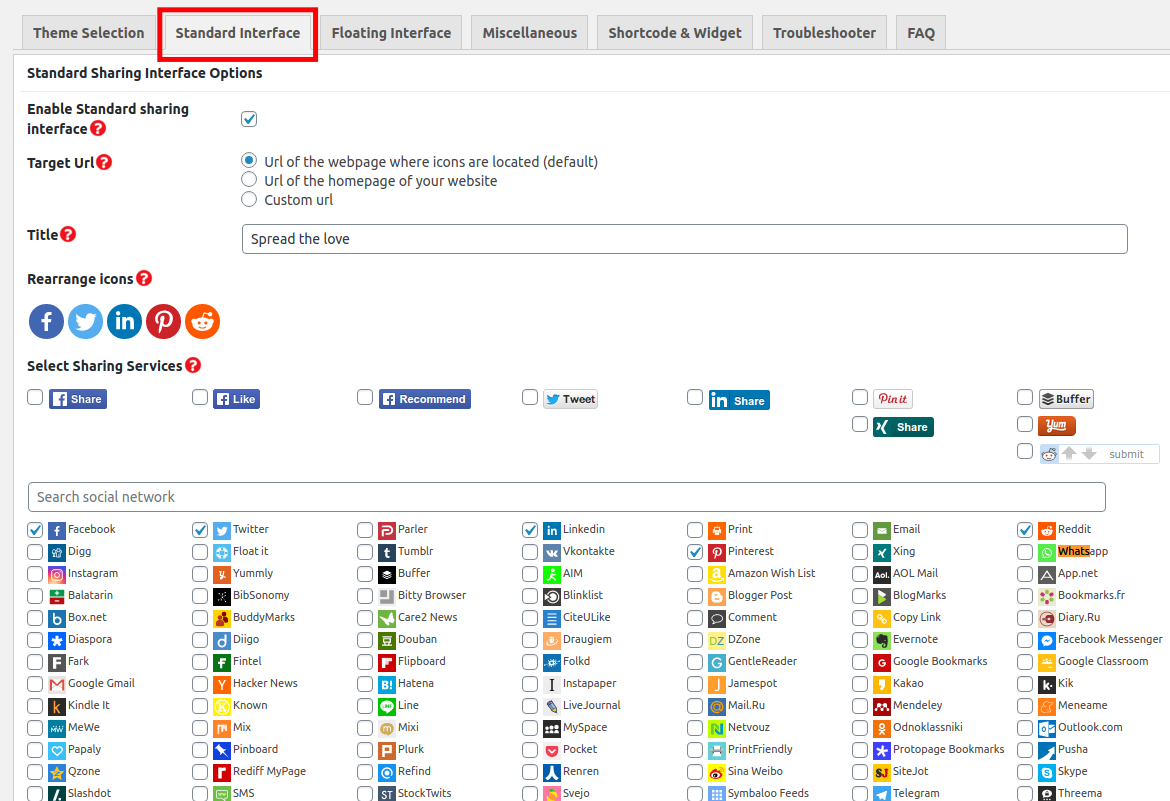
Task: Tick checkbox beside Facebook Share button
Action: [35, 397]
